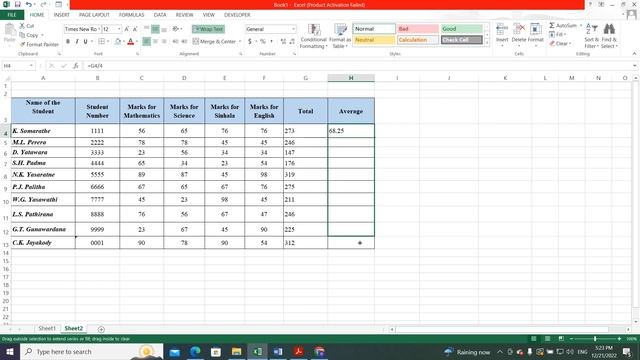Screen dimensions: 640x360
Task: Apply the Good cell style
Action: pyautogui.click(x=462, y=29)
